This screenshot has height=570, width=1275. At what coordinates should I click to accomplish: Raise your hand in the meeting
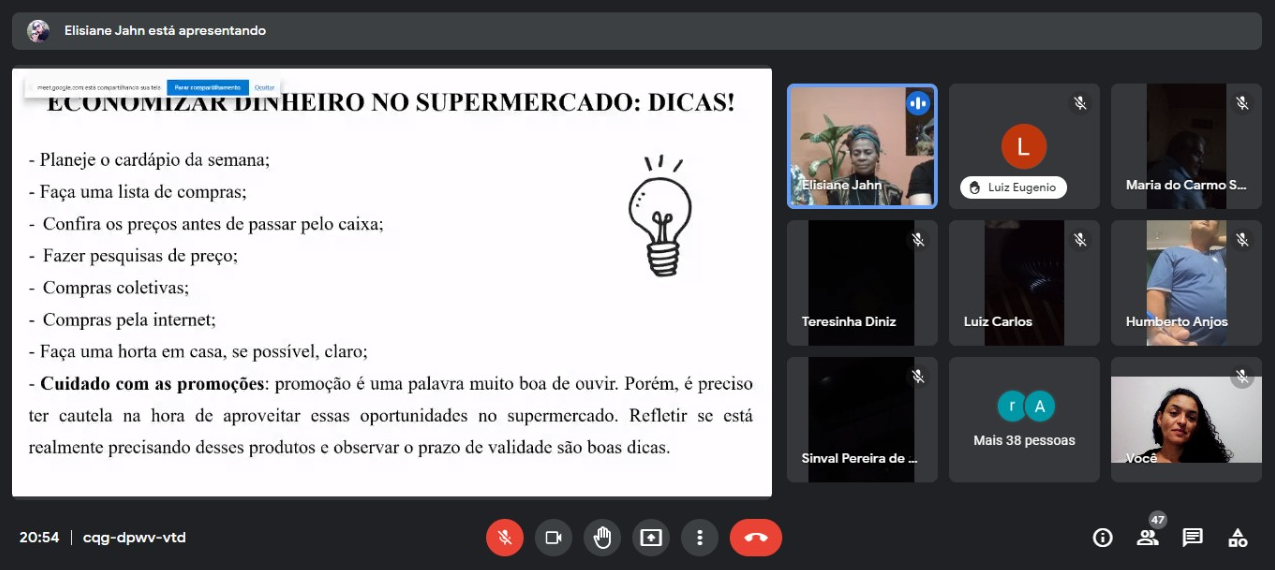[602, 538]
